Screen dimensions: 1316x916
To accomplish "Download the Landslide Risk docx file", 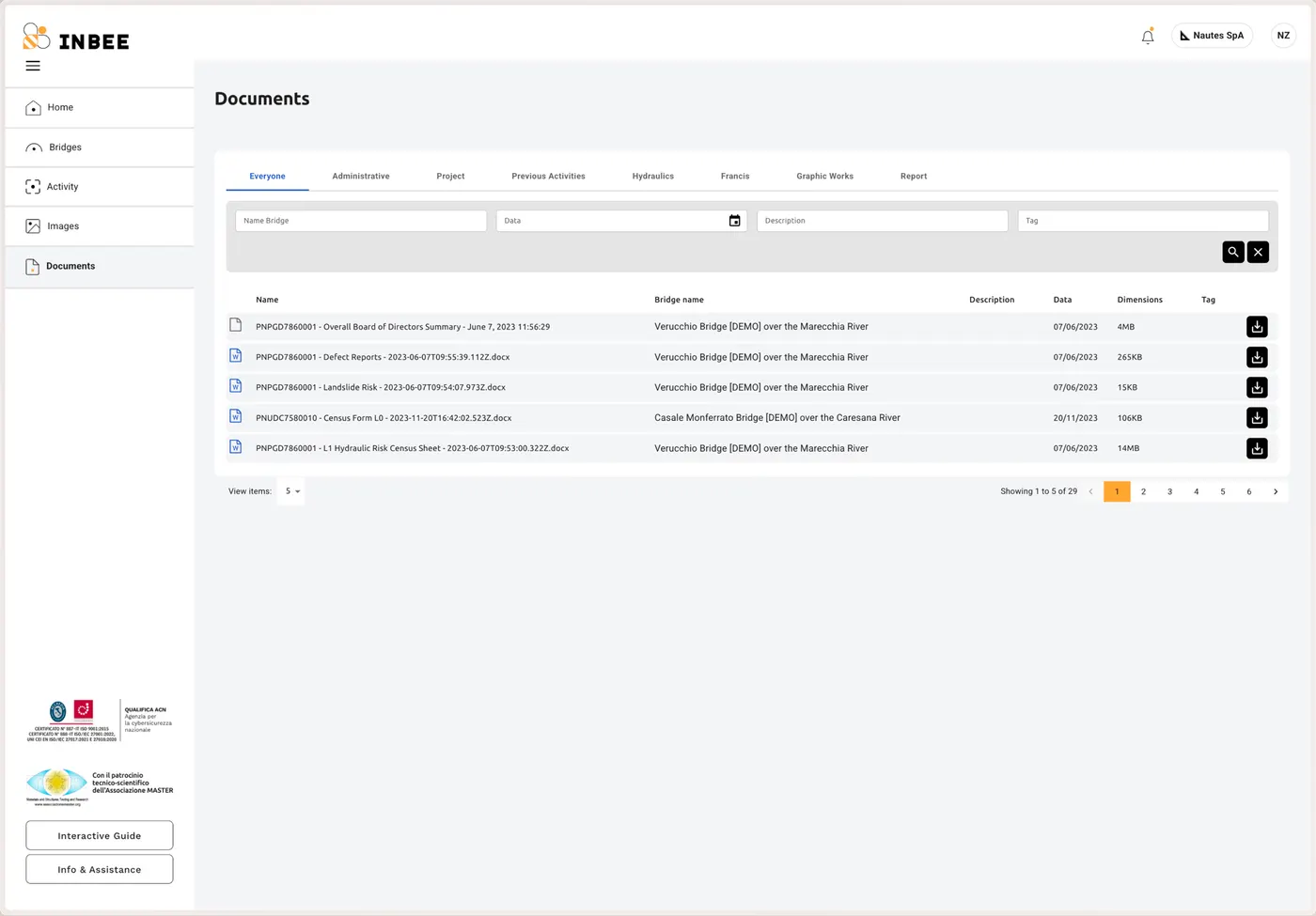I will [1257, 387].
